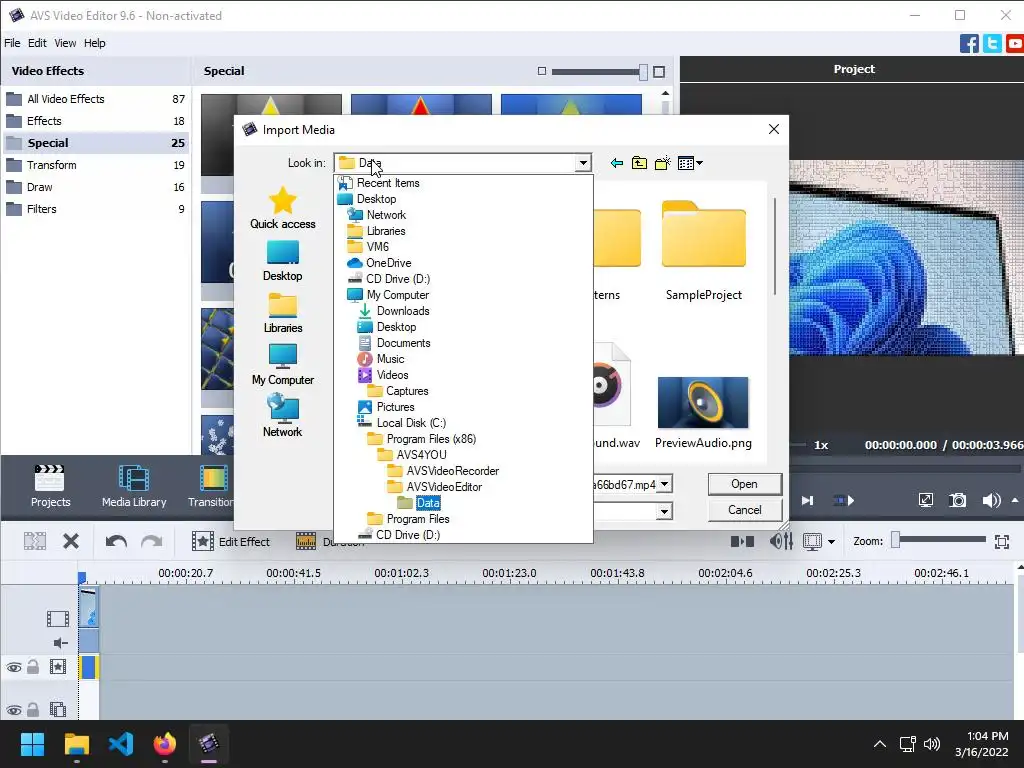Open system volume in tray
The height and width of the screenshot is (768, 1024).
click(x=932, y=744)
